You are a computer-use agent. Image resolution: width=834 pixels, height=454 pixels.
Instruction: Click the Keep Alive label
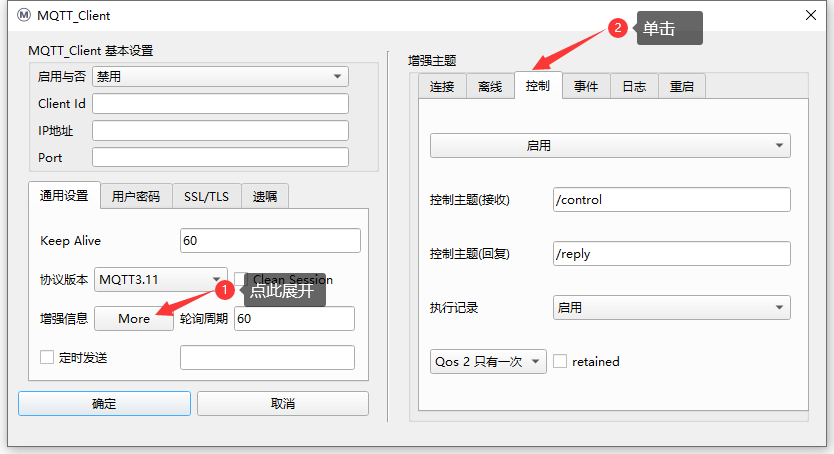pos(70,241)
